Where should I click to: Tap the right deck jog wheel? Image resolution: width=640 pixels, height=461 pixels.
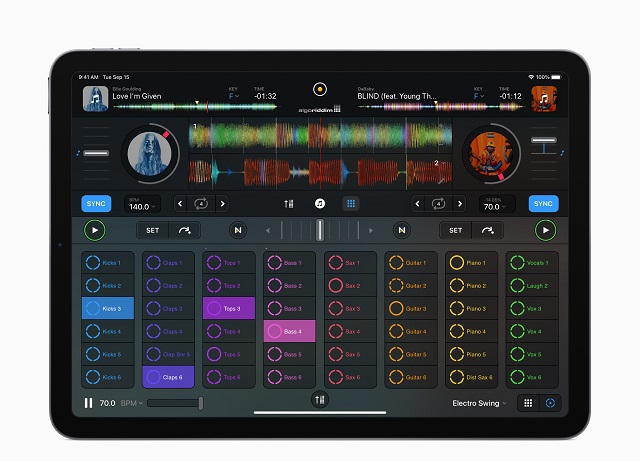point(491,154)
